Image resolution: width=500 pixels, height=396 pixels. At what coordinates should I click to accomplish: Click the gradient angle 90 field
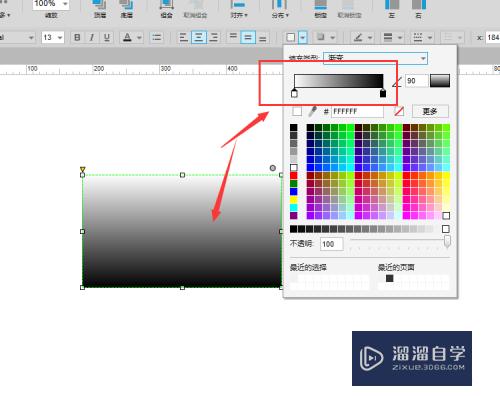click(x=416, y=81)
